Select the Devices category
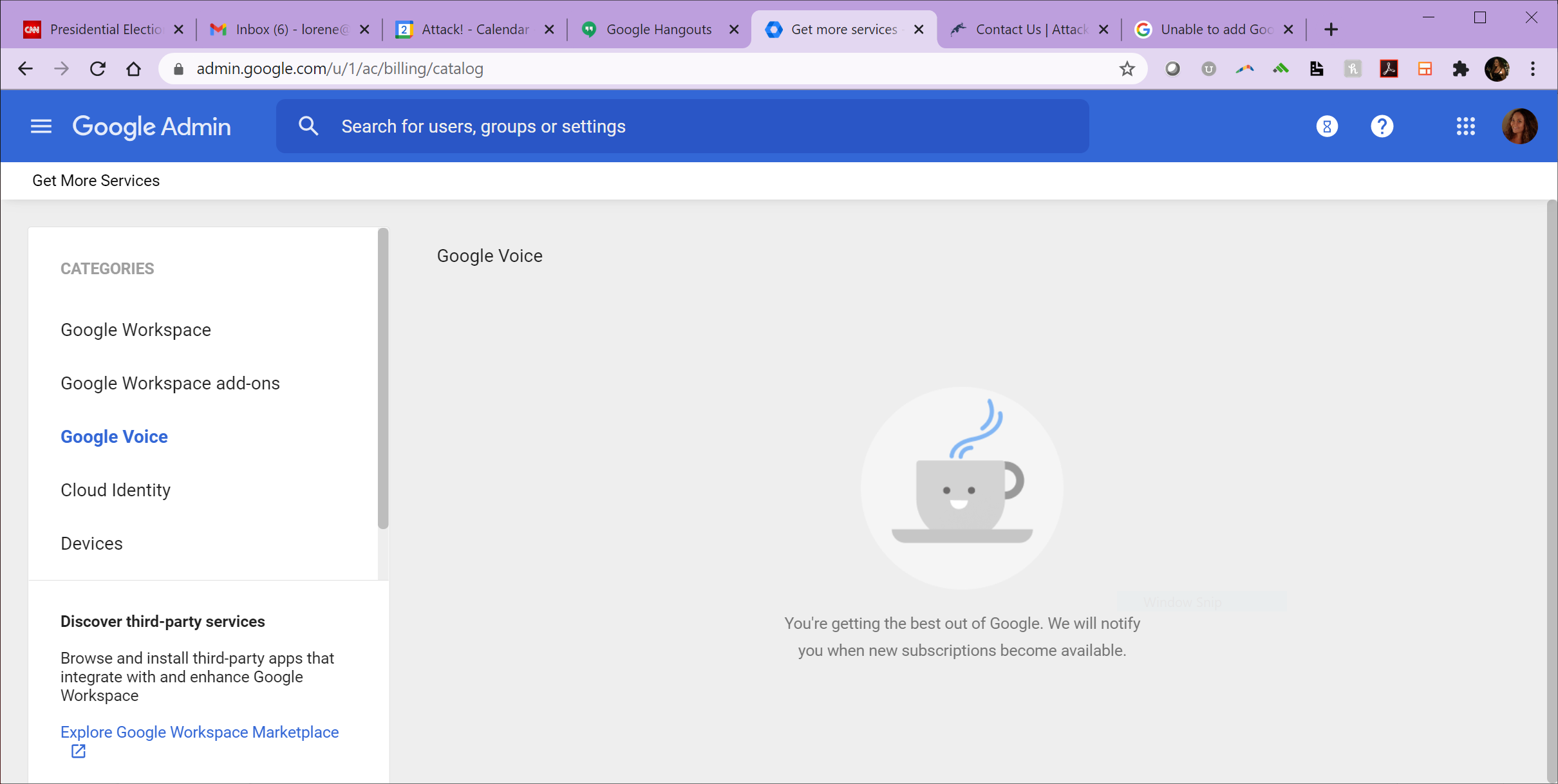1558x784 pixels. (91, 543)
